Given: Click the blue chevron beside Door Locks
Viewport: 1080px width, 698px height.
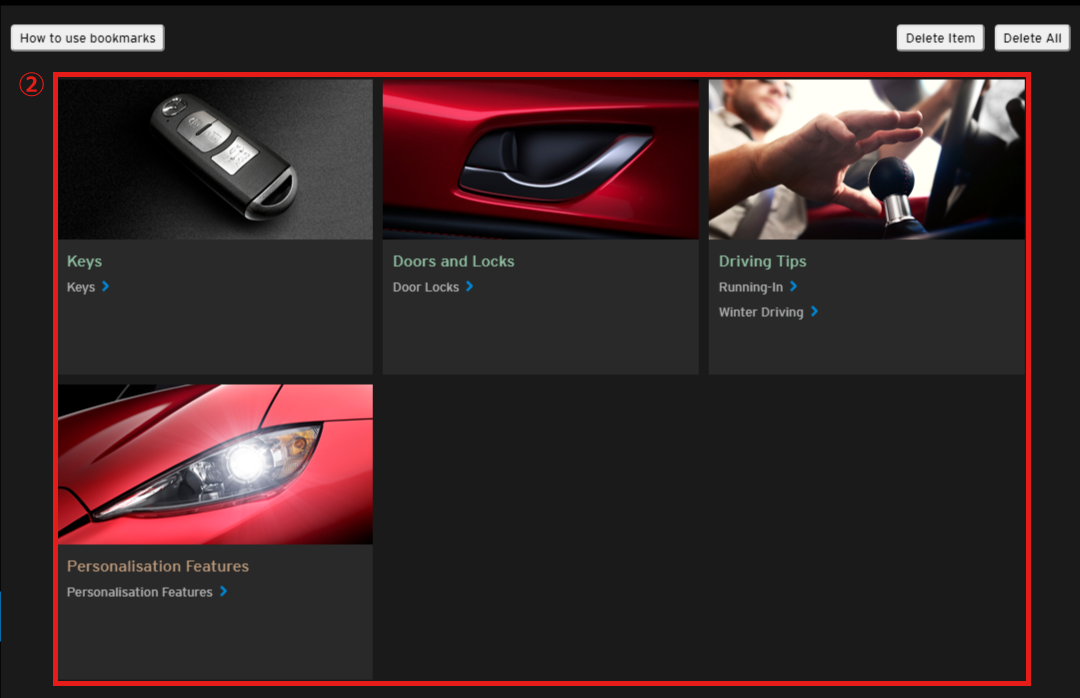Looking at the screenshot, I should pos(469,287).
